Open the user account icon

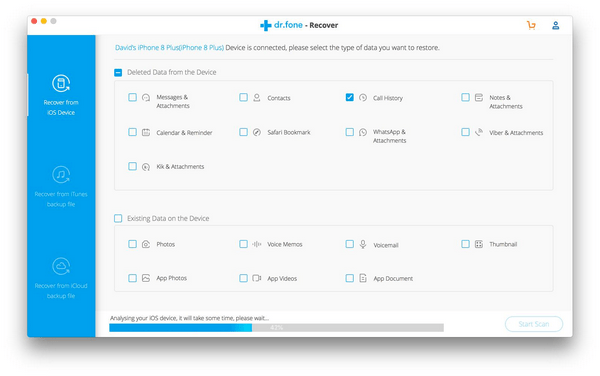click(x=556, y=25)
